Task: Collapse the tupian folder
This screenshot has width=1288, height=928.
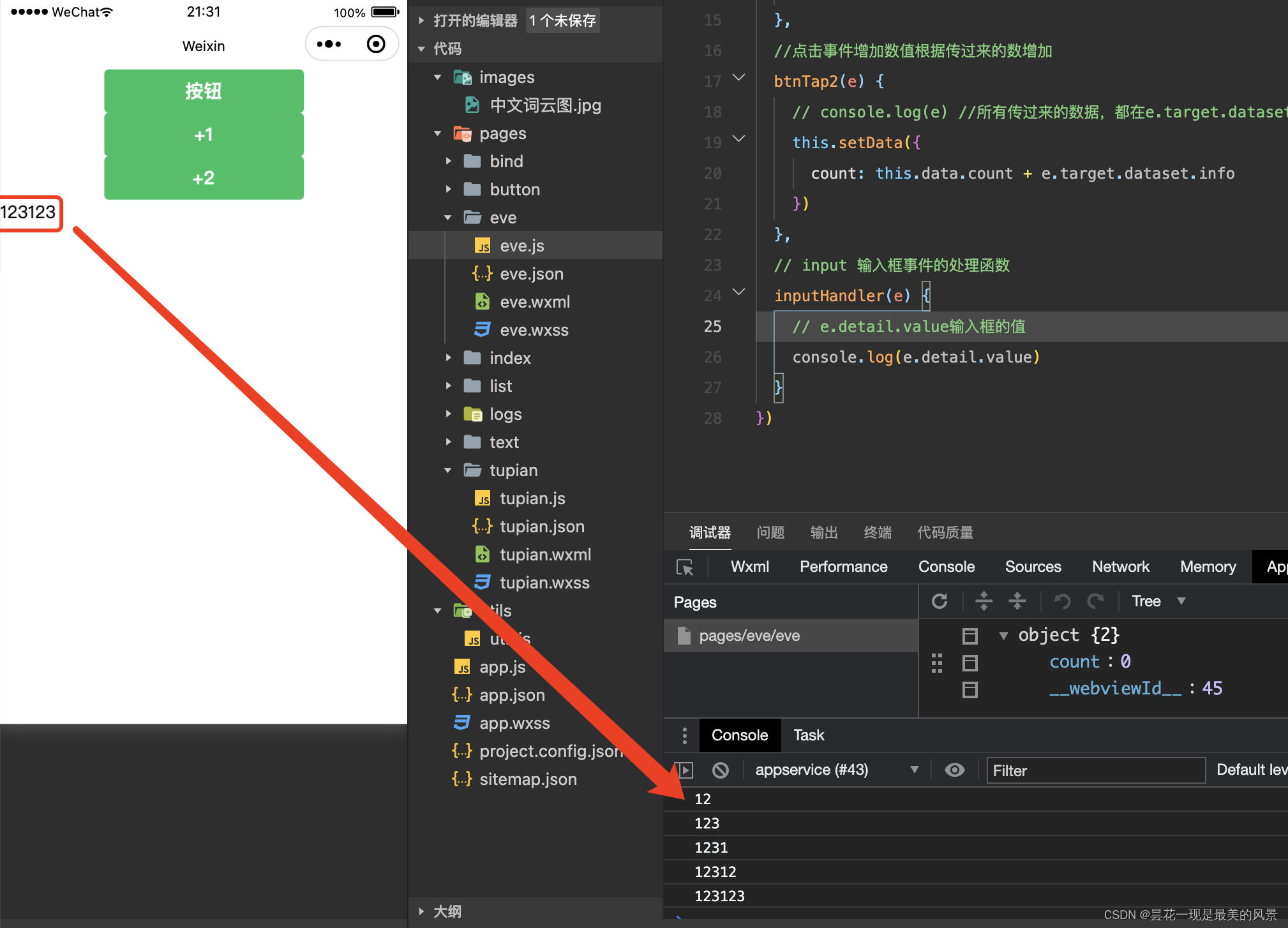Action: [x=449, y=470]
